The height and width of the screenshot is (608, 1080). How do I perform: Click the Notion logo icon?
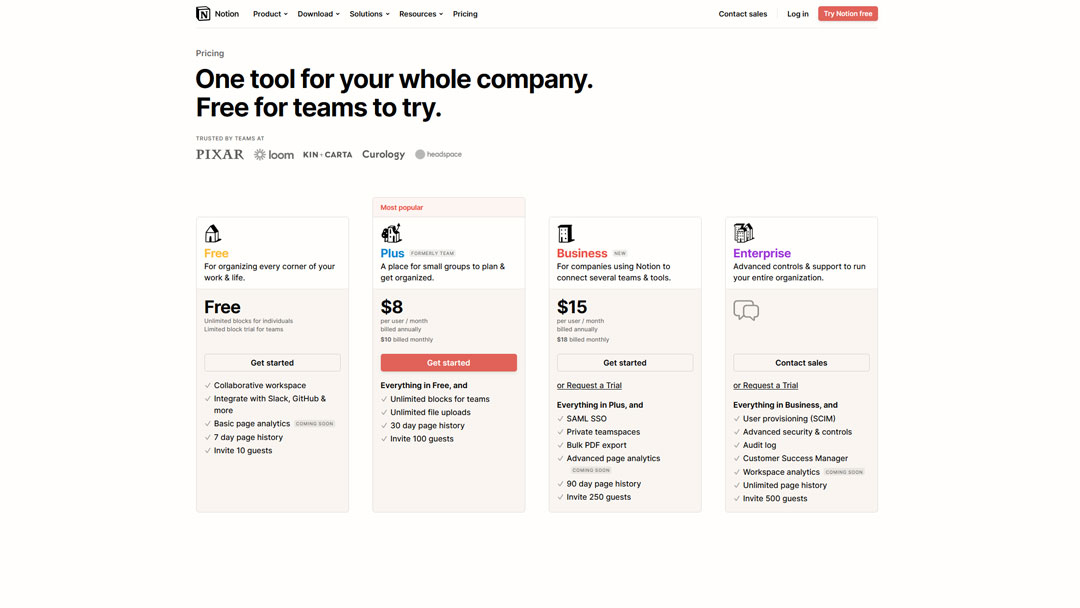pyautogui.click(x=203, y=14)
